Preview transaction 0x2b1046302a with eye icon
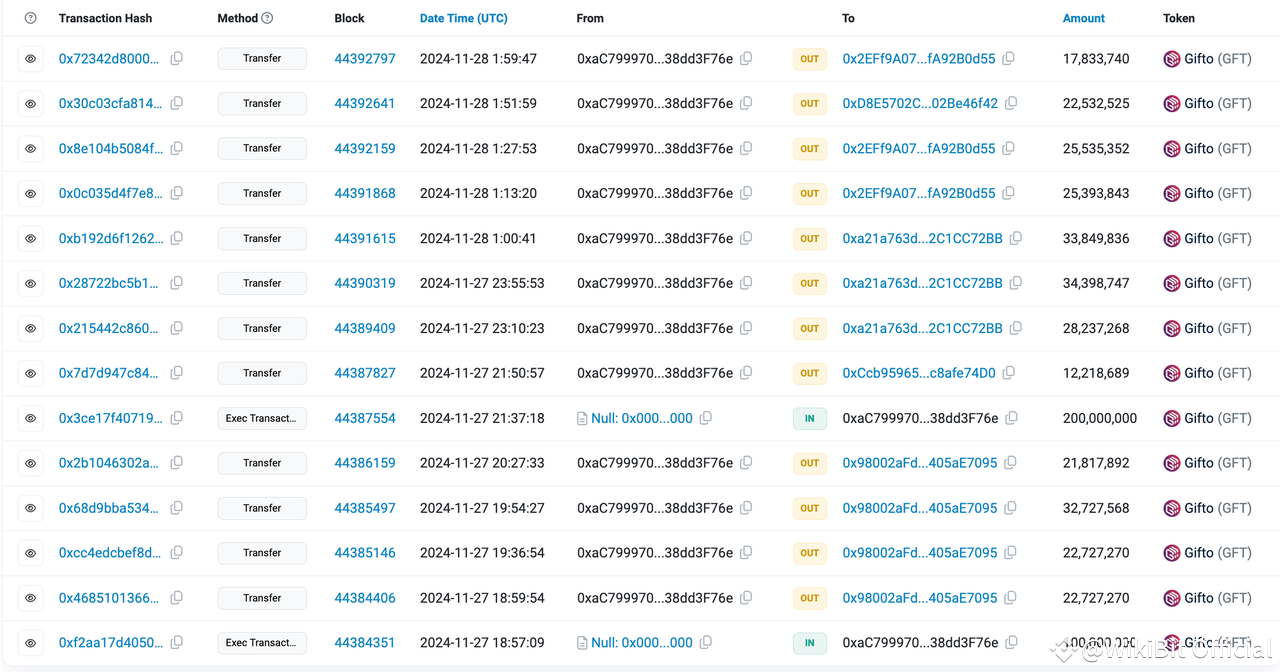The image size is (1280, 672). [x=31, y=463]
